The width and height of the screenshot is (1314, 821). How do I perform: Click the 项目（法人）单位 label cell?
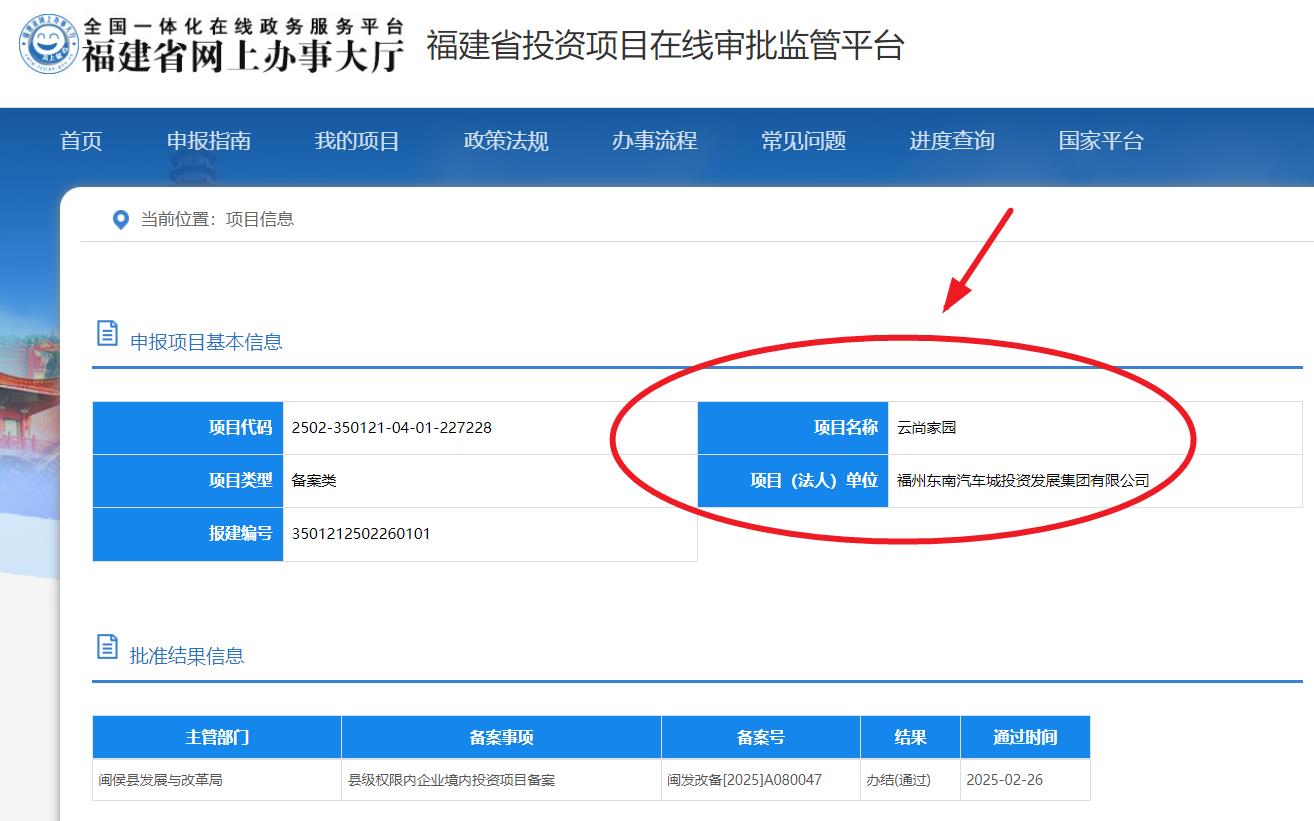(x=793, y=481)
